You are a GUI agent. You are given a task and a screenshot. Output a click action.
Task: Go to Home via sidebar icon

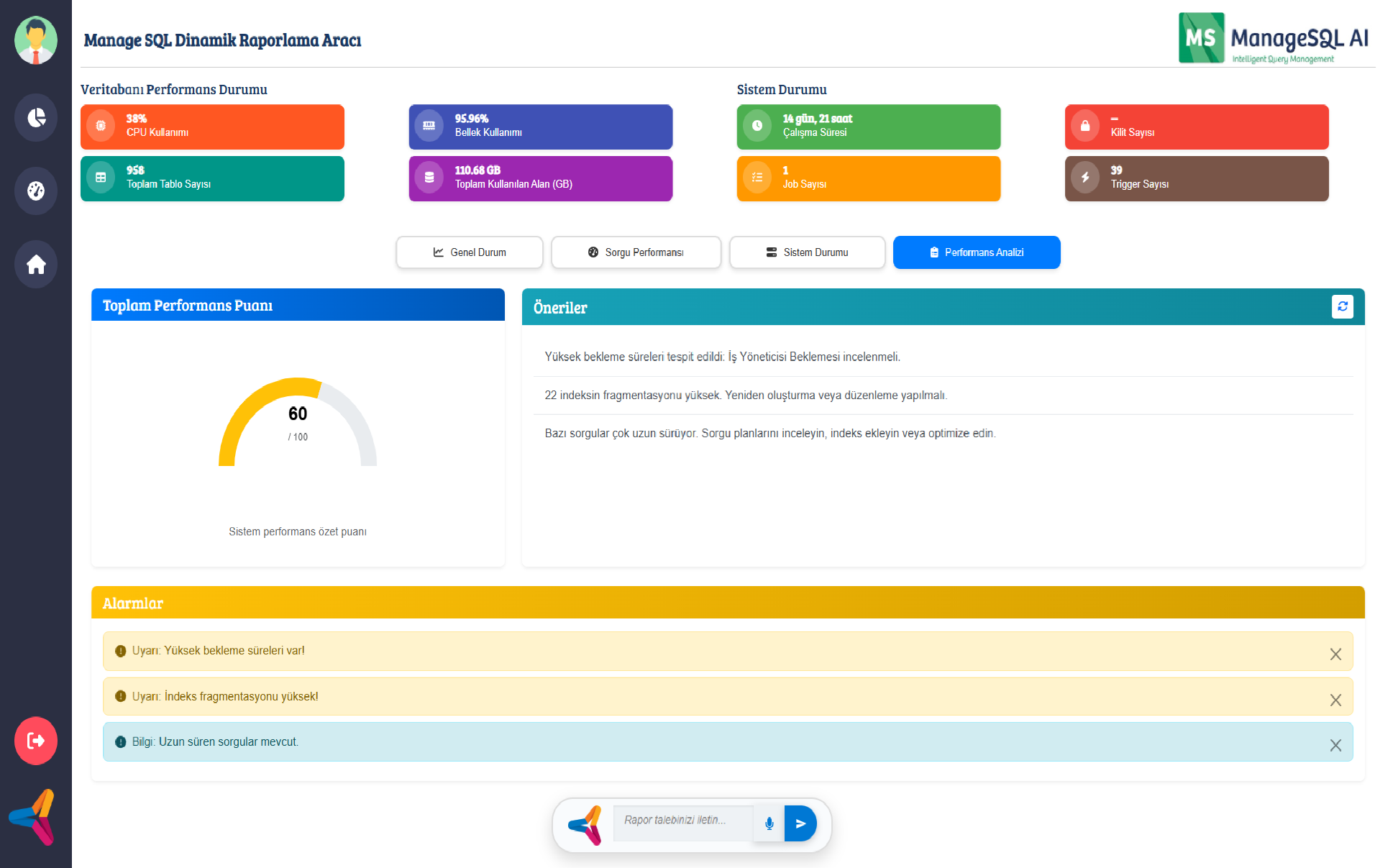pos(35,265)
